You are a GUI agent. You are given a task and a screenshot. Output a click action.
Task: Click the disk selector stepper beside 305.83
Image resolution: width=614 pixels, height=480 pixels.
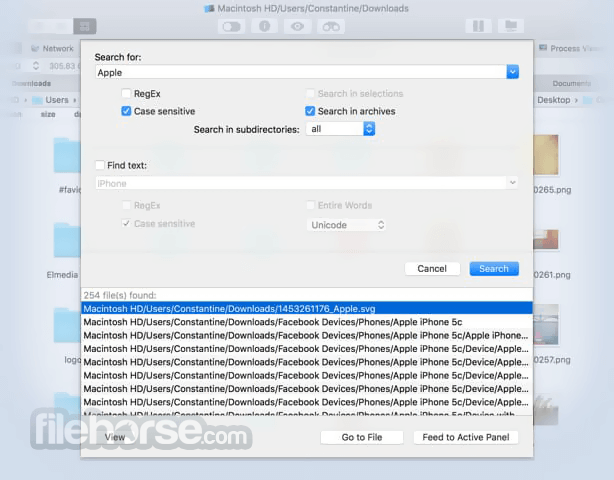pos(36,66)
